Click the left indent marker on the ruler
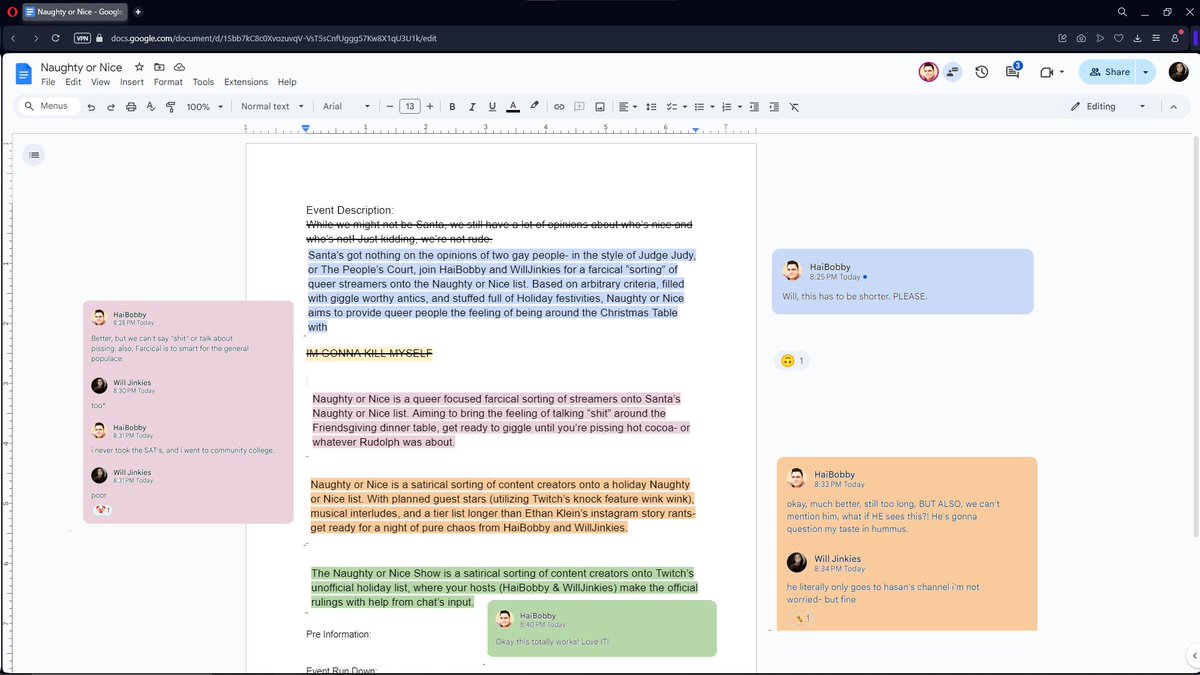The height and width of the screenshot is (675, 1200). tap(306, 128)
